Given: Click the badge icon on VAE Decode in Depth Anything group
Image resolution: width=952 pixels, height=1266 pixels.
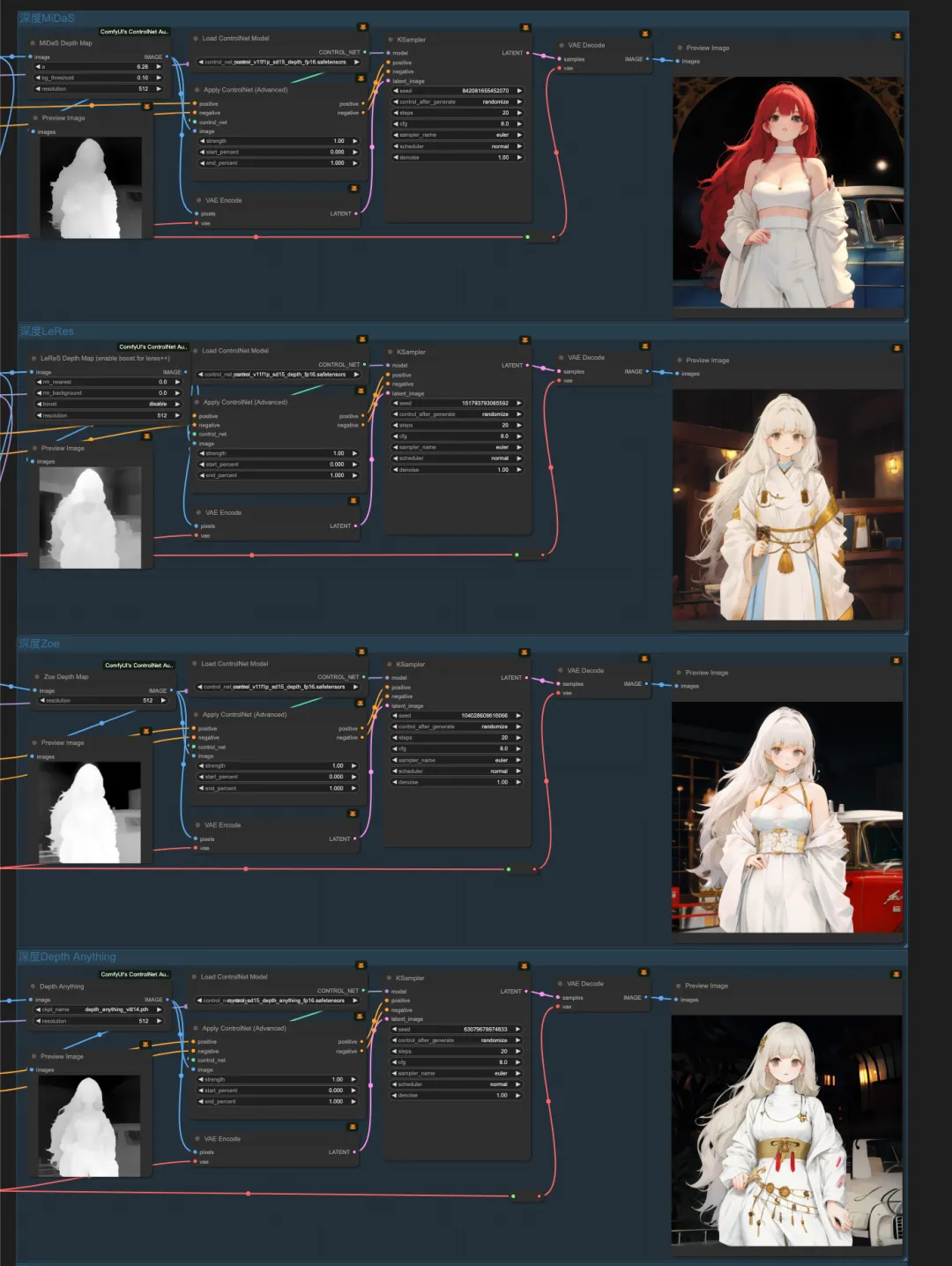Looking at the screenshot, I should [643, 971].
